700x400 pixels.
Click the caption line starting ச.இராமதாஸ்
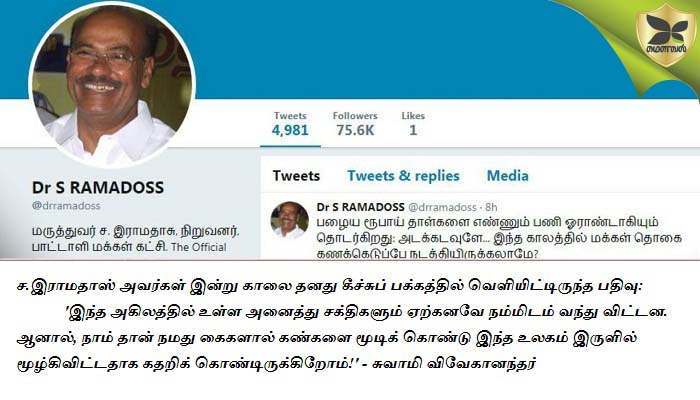click(x=329, y=286)
